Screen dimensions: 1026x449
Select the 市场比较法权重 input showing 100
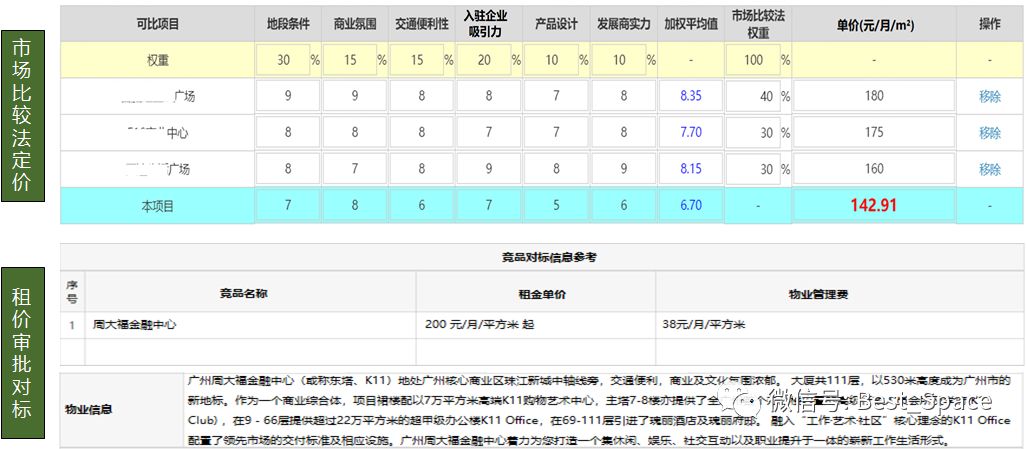tap(751, 60)
